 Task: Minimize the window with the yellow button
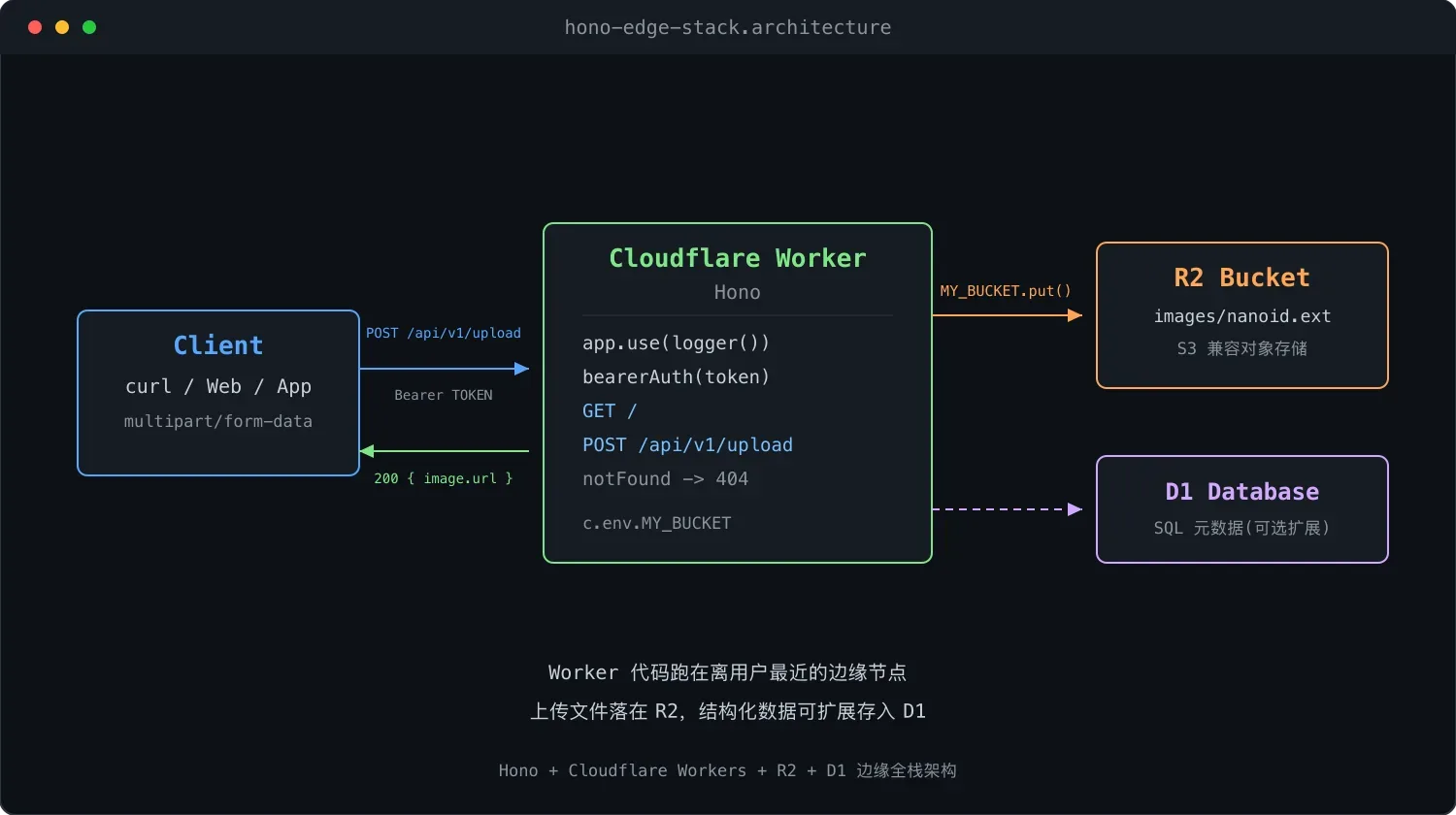tap(62, 27)
